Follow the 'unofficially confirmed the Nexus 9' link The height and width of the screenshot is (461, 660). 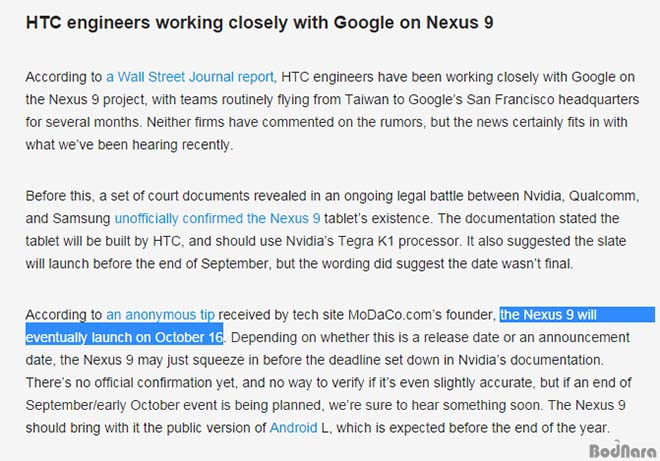[217, 219]
